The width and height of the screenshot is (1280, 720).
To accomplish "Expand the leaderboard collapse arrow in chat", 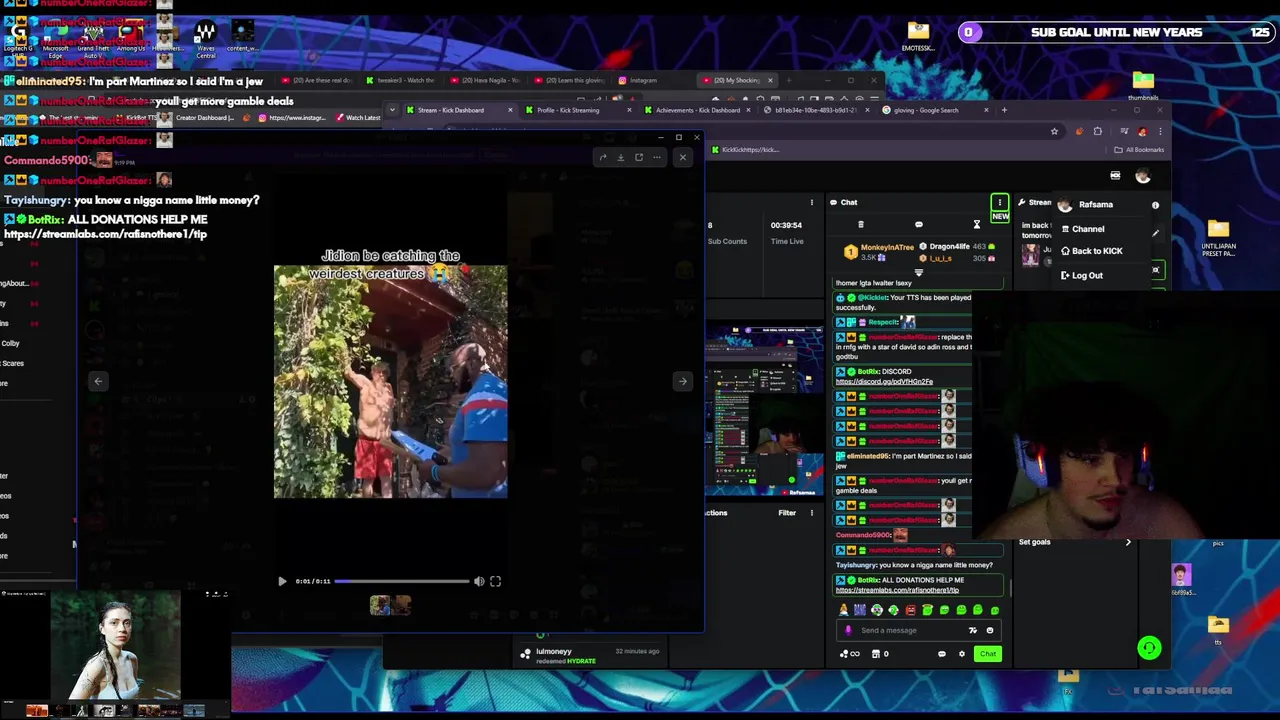I will coord(919,272).
